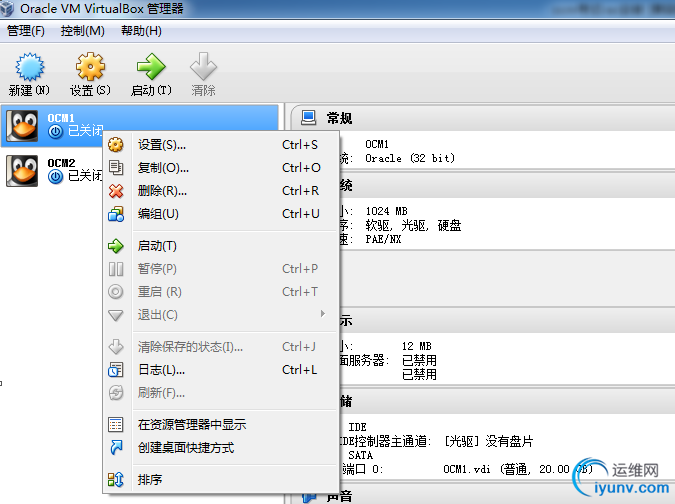The width and height of the screenshot is (675, 504).
Task: Choose 启动(T) from the context menu
Action: point(221,246)
